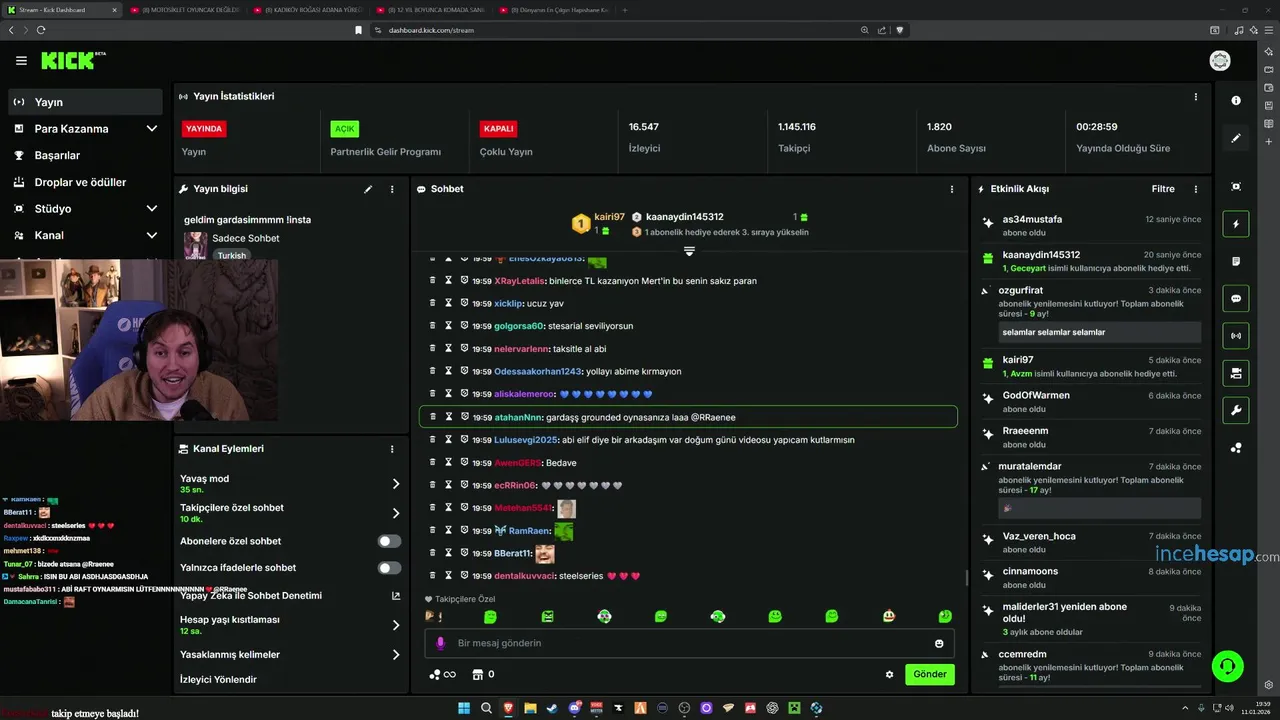Screen dimensions: 1280x720
Task: Reload the page with browser refresh
Action: coord(41,30)
